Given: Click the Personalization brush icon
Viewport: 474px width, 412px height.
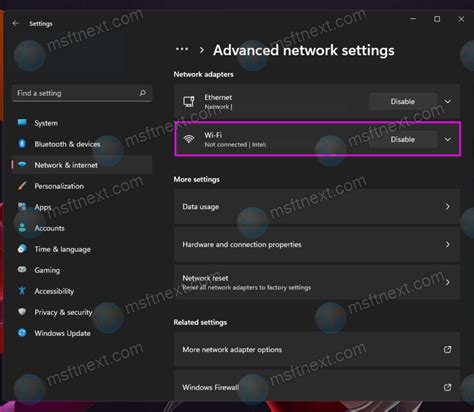Looking at the screenshot, I should [22, 186].
